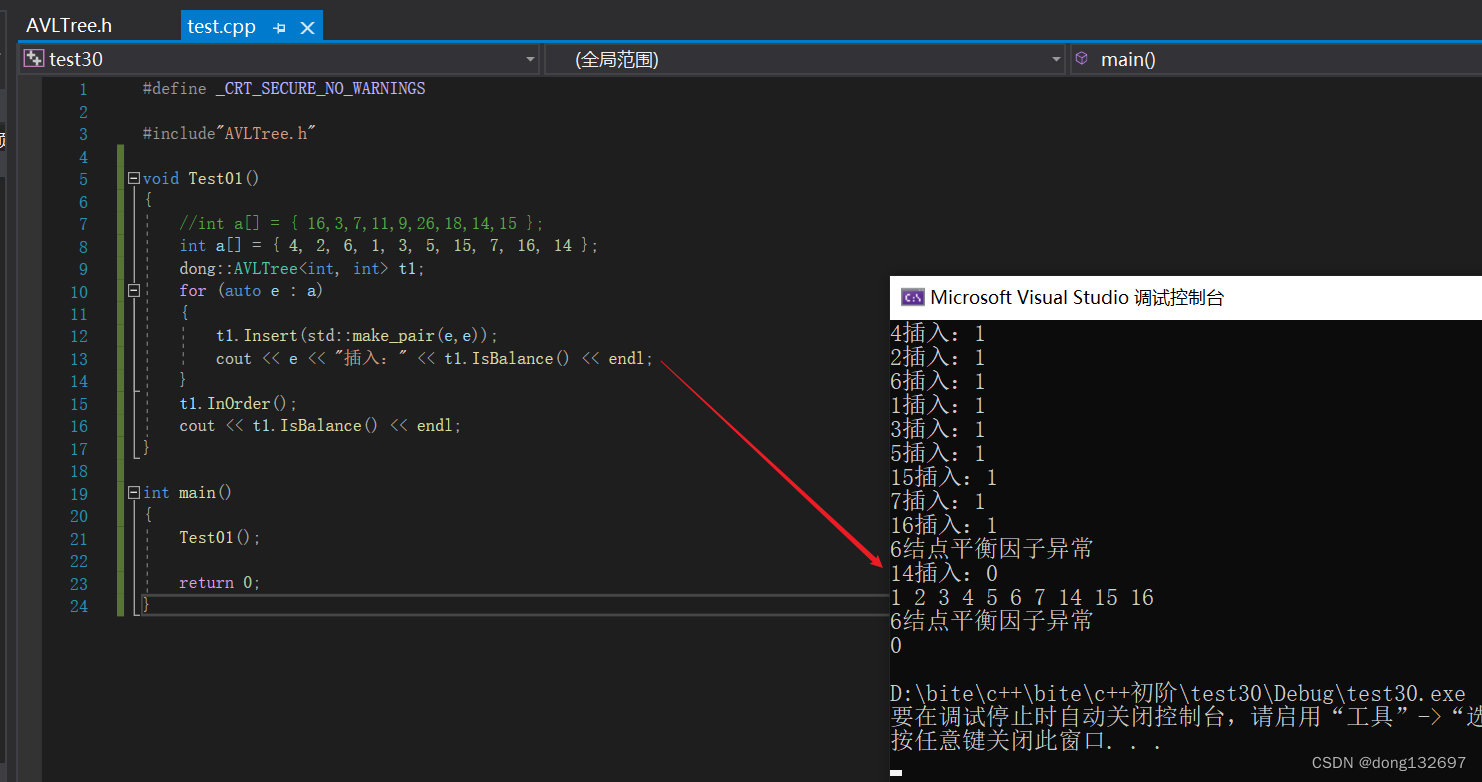The width and height of the screenshot is (1482, 782).
Task: Pin the test.cpp tab
Action: coord(280,28)
